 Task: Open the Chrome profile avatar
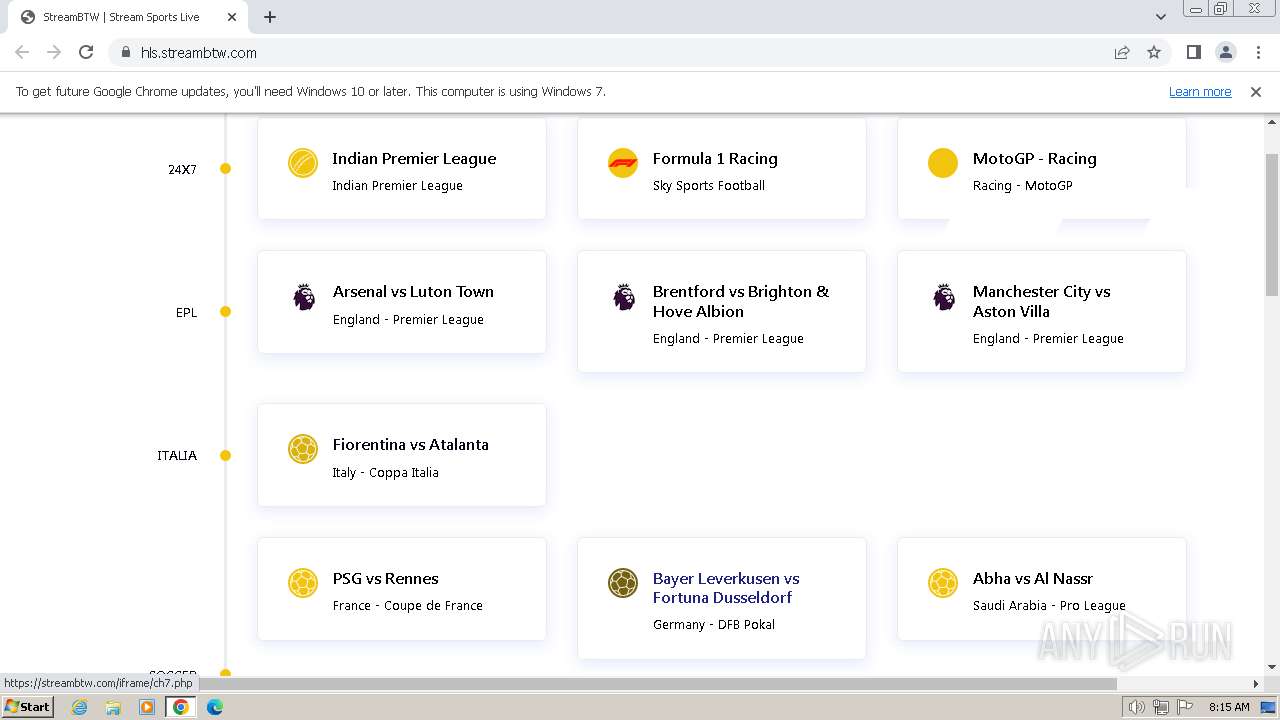click(1226, 52)
